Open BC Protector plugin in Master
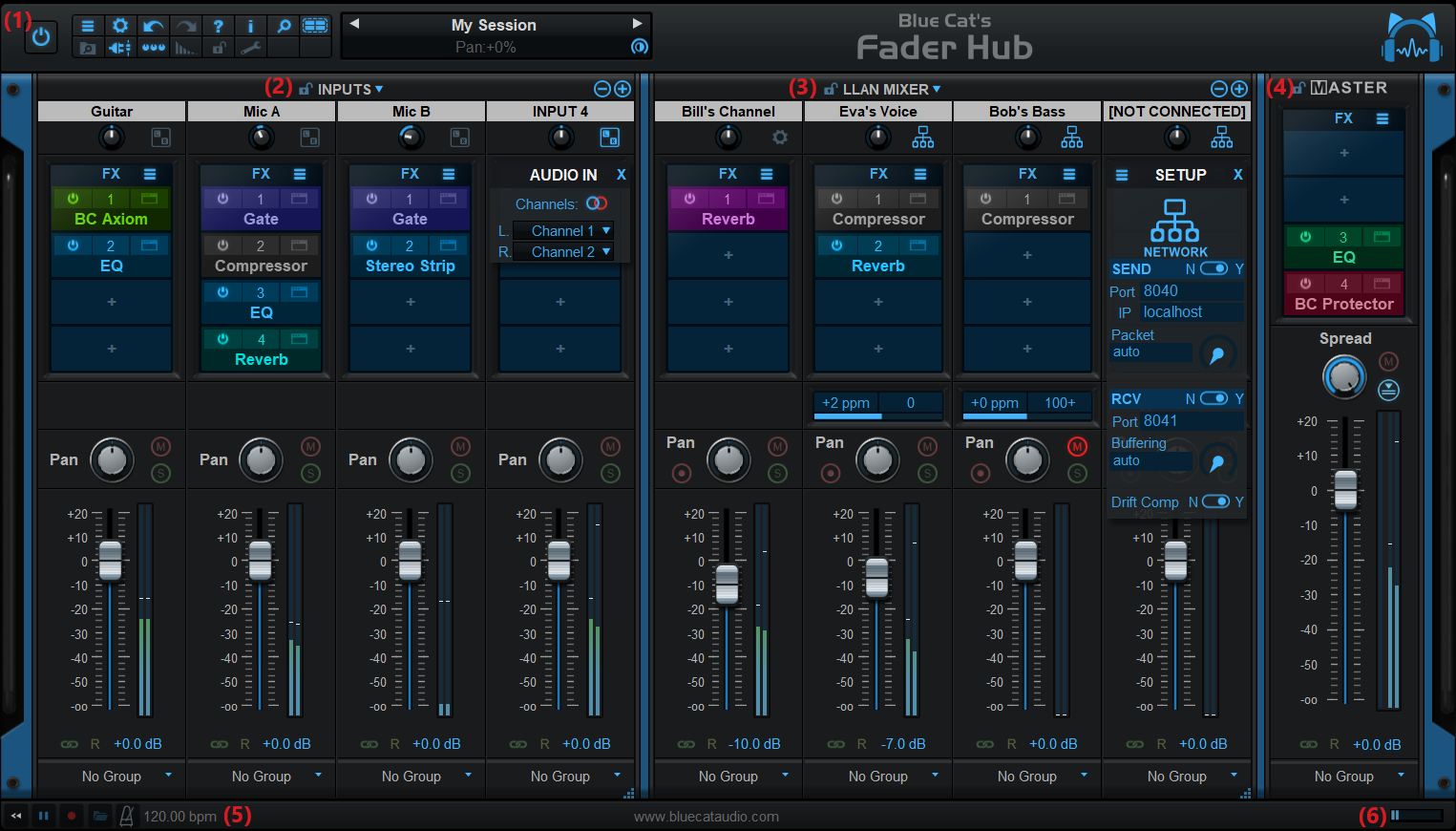This screenshot has width=1456, height=831. [x=1344, y=304]
